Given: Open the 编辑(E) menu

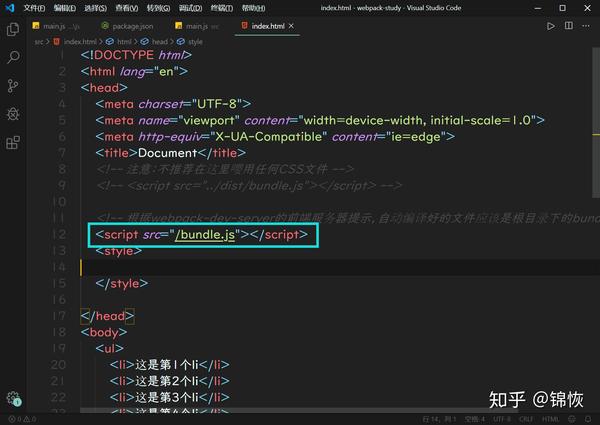Looking at the screenshot, I should coord(65,8).
